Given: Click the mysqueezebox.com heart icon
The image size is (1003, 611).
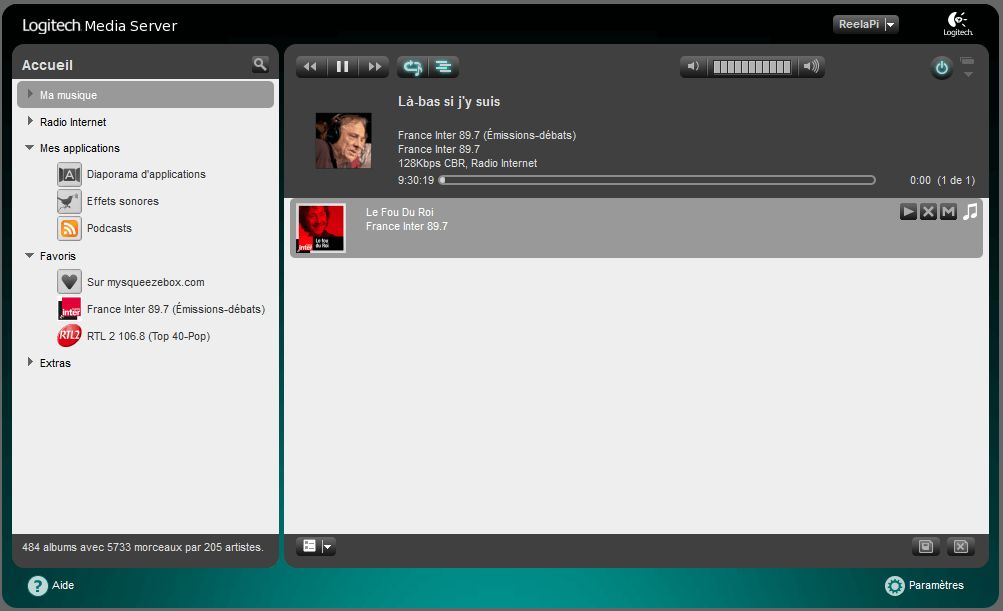Looking at the screenshot, I should click(69, 282).
